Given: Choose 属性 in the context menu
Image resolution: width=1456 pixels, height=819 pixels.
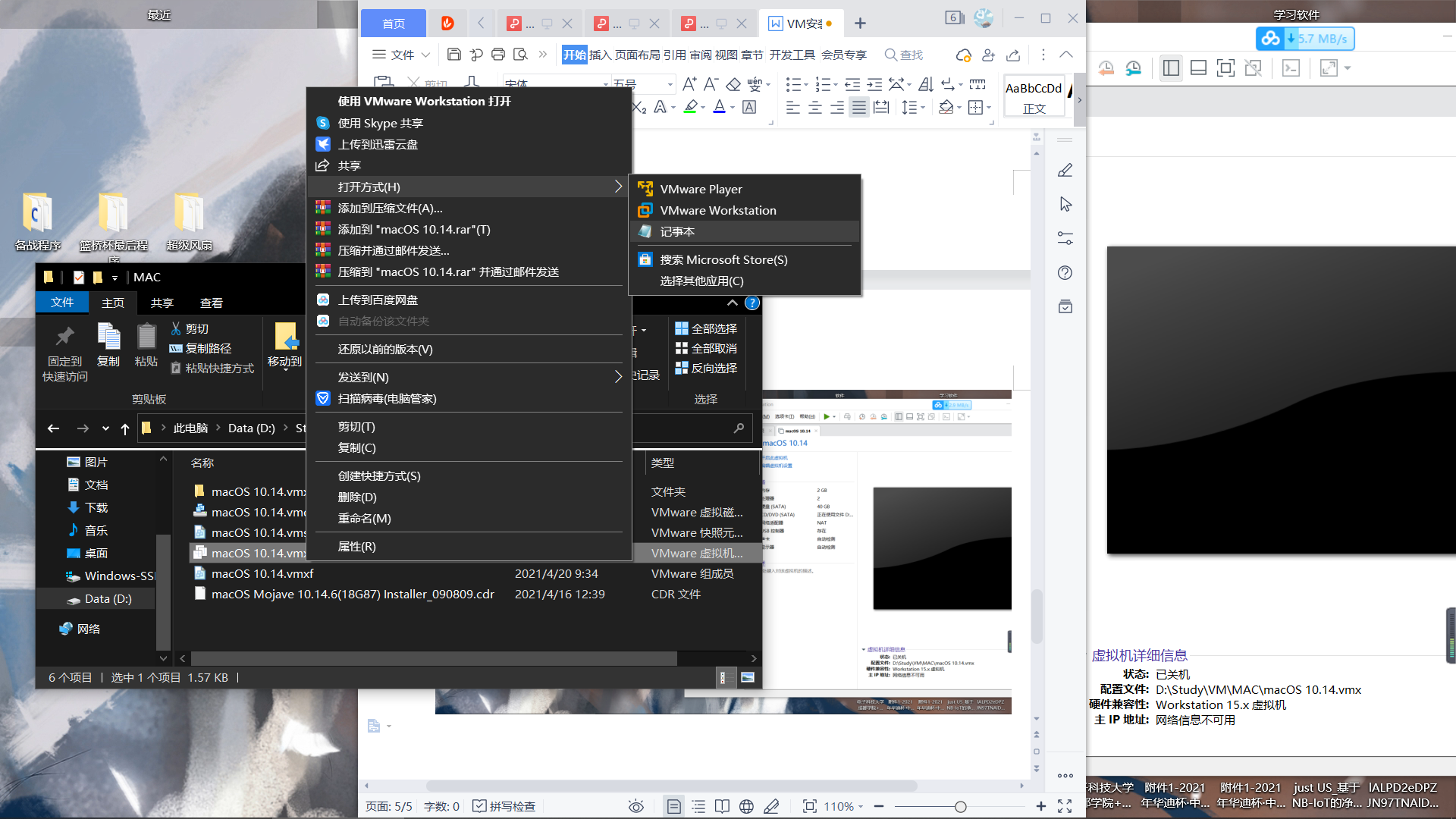Looking at the screenshot, I should [x=356, y=546].
